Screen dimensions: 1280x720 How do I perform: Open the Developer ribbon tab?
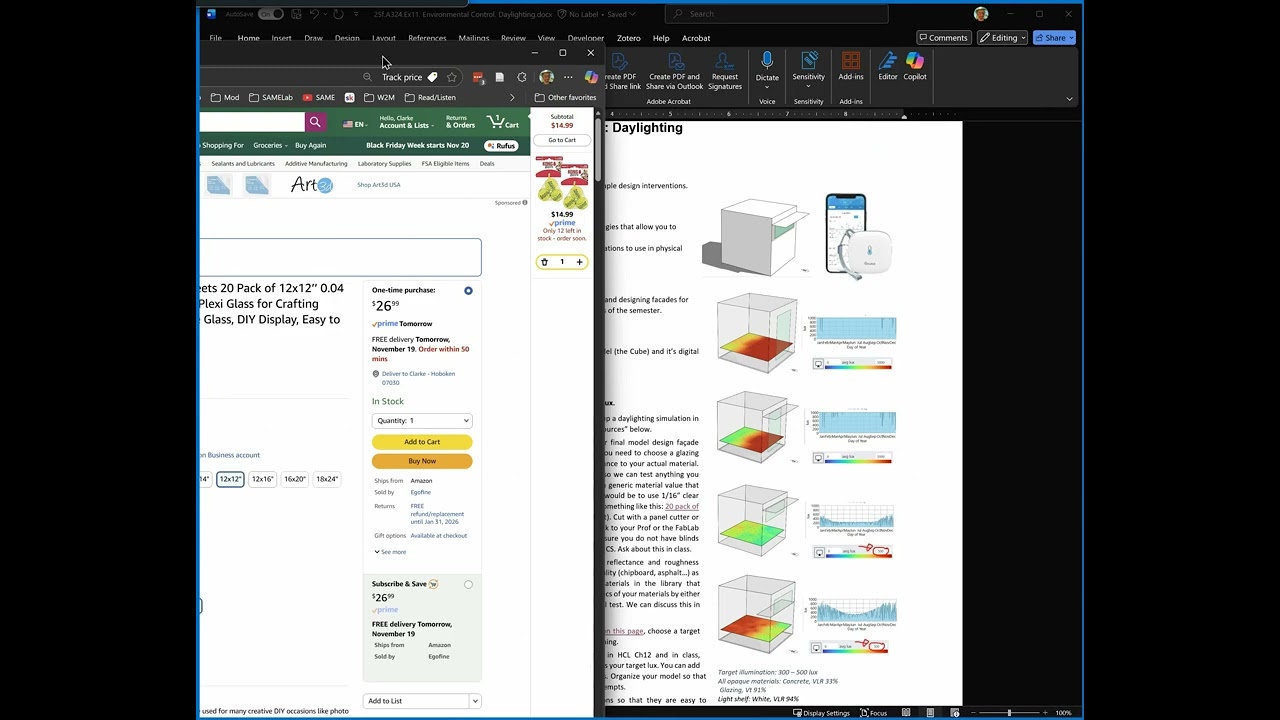[586, 38]
